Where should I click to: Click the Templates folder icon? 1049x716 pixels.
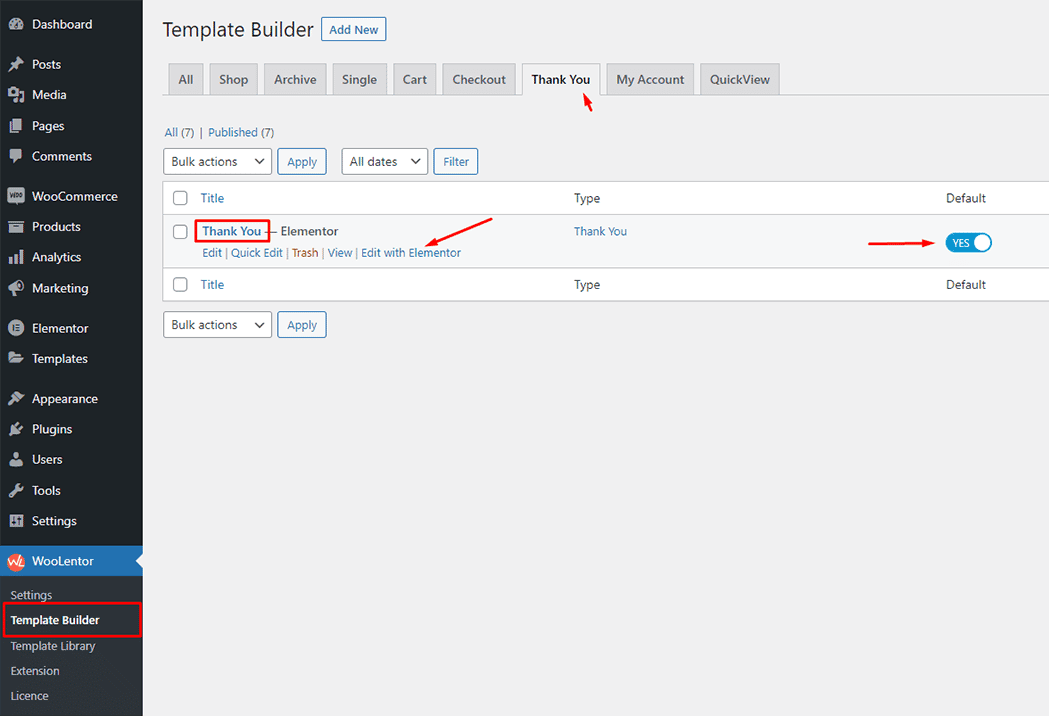tap(16, 359)
